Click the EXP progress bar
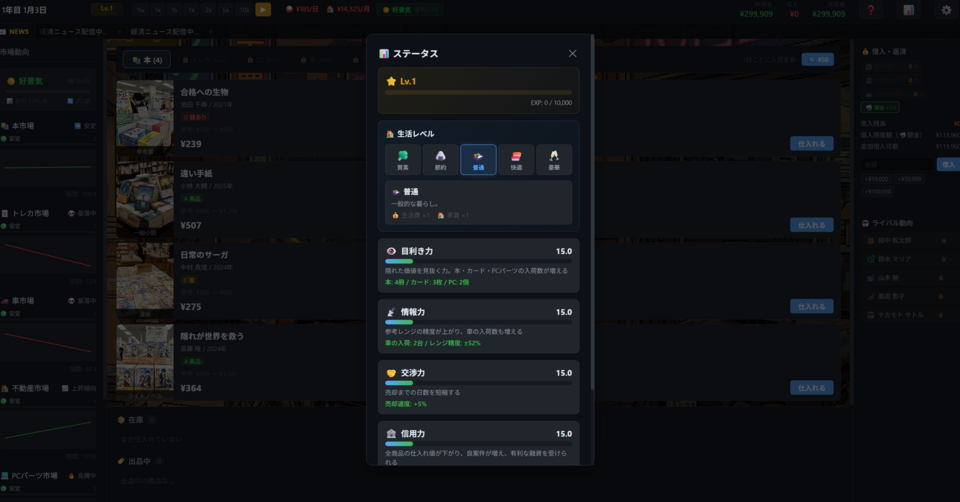 (x=478, y=93)
